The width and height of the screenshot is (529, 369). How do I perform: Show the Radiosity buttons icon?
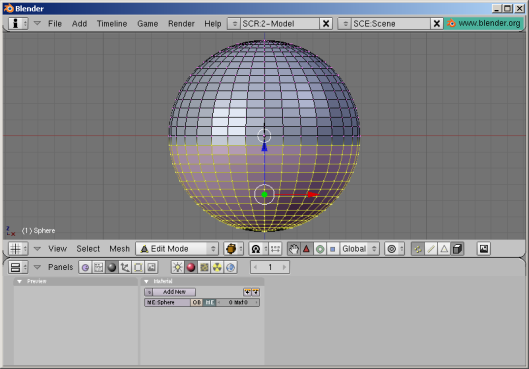coord(217,267)
